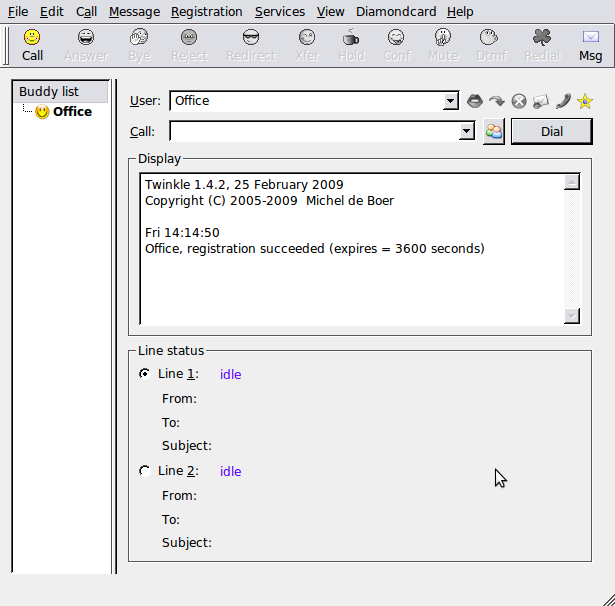Open the Services menu

pos(280,12)
